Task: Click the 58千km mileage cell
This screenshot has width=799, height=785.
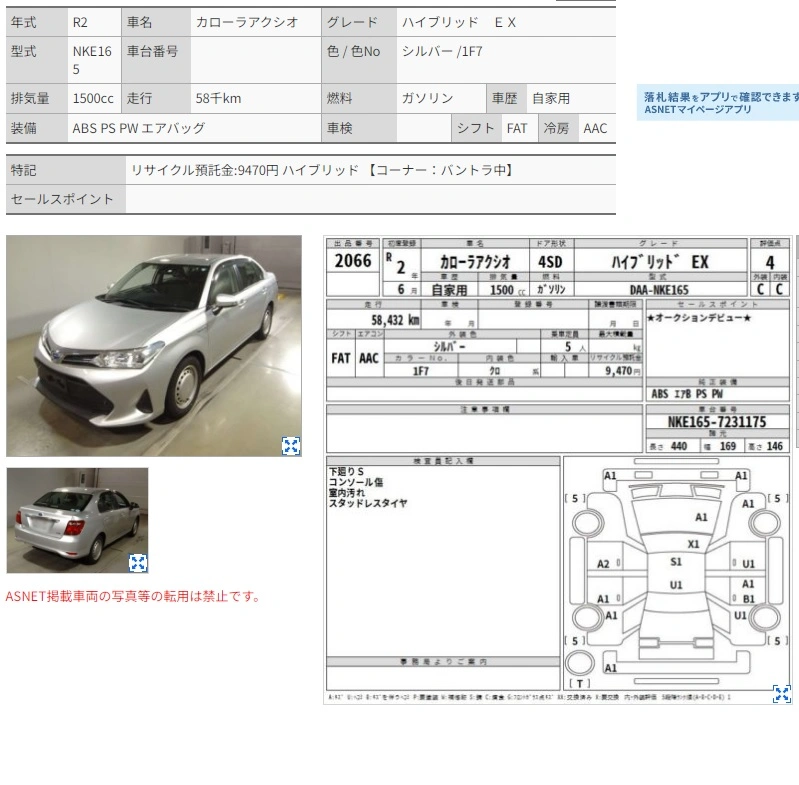Action: click(256, 98)
